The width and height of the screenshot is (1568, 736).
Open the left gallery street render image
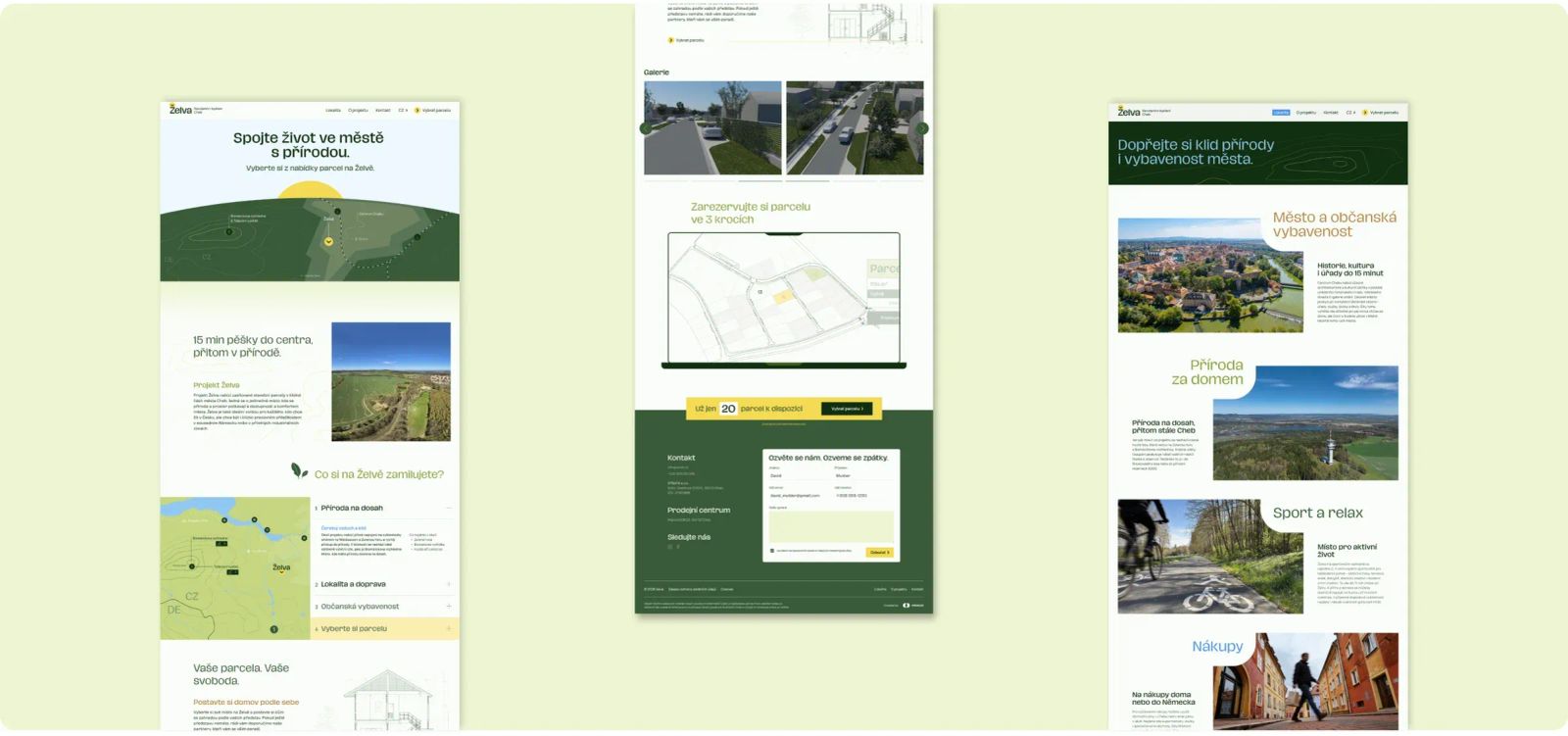tap(712, 128)
